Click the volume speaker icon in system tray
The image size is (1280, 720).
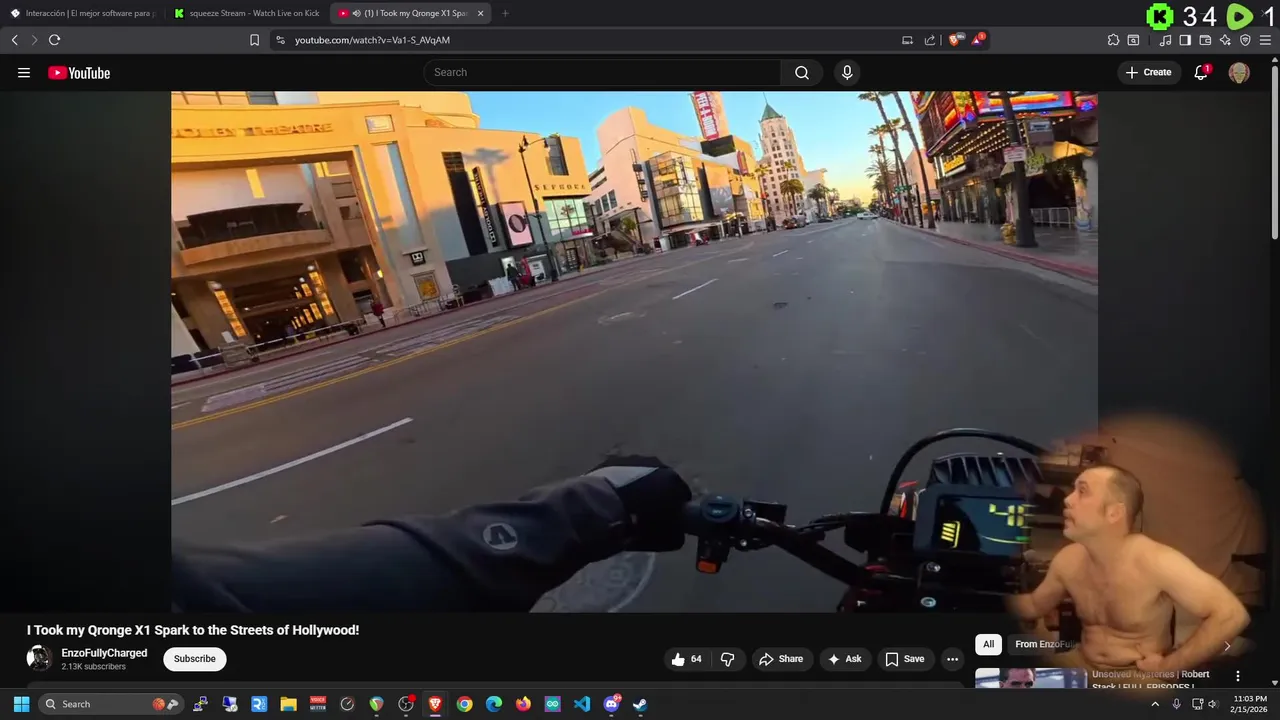[x=1213, y=704]
